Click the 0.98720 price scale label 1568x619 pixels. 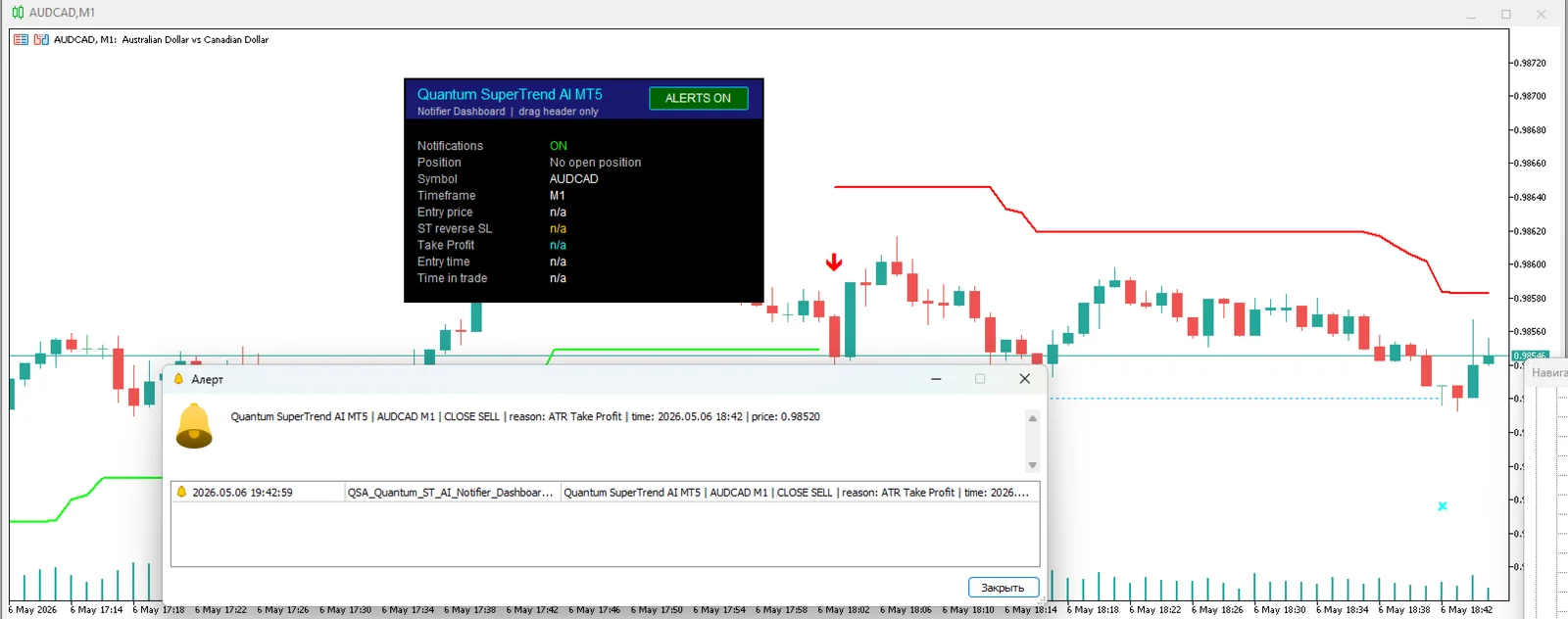pos(1529,63)
